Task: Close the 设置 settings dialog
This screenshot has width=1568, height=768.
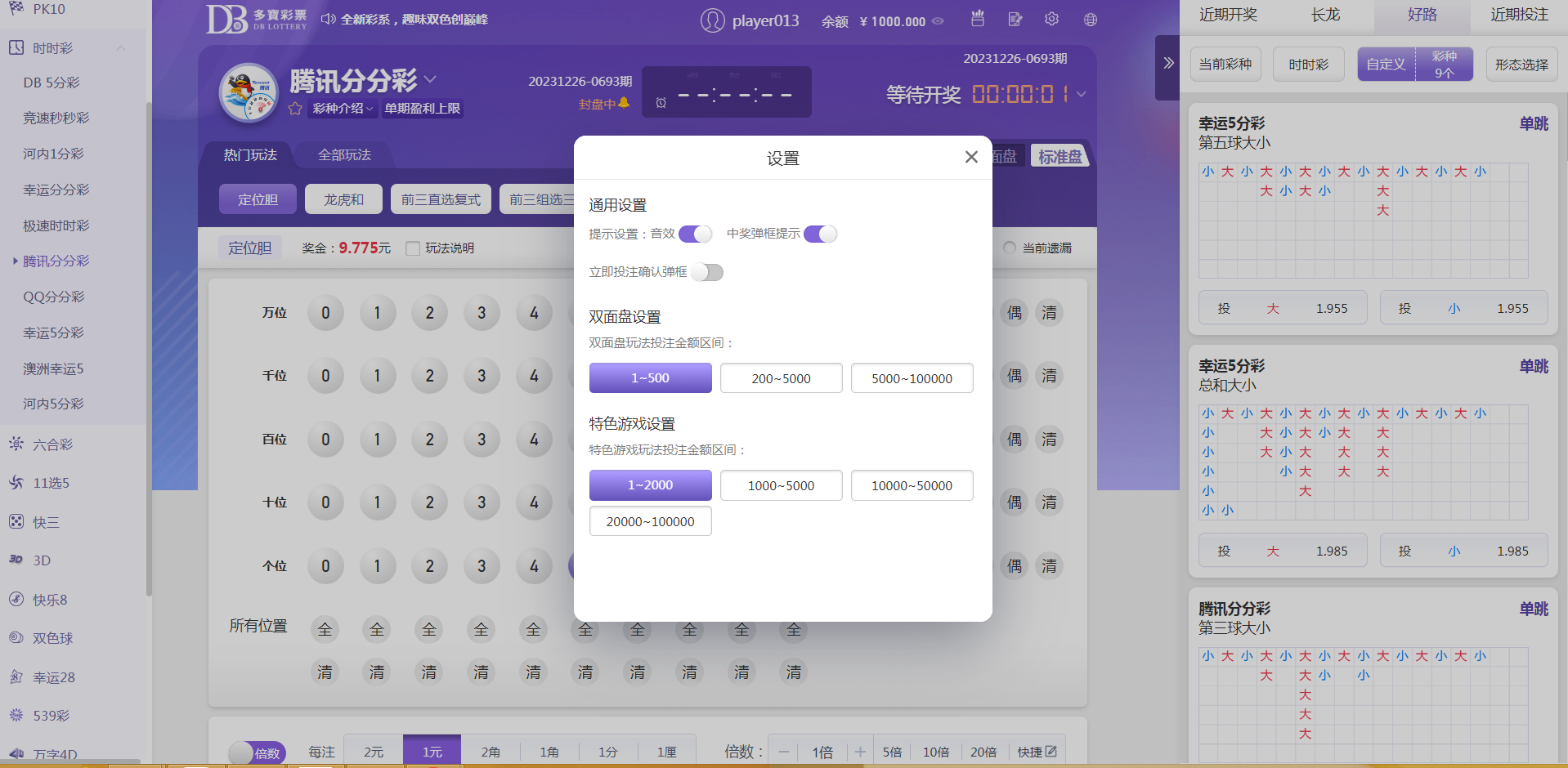Action: click(970, 157)
